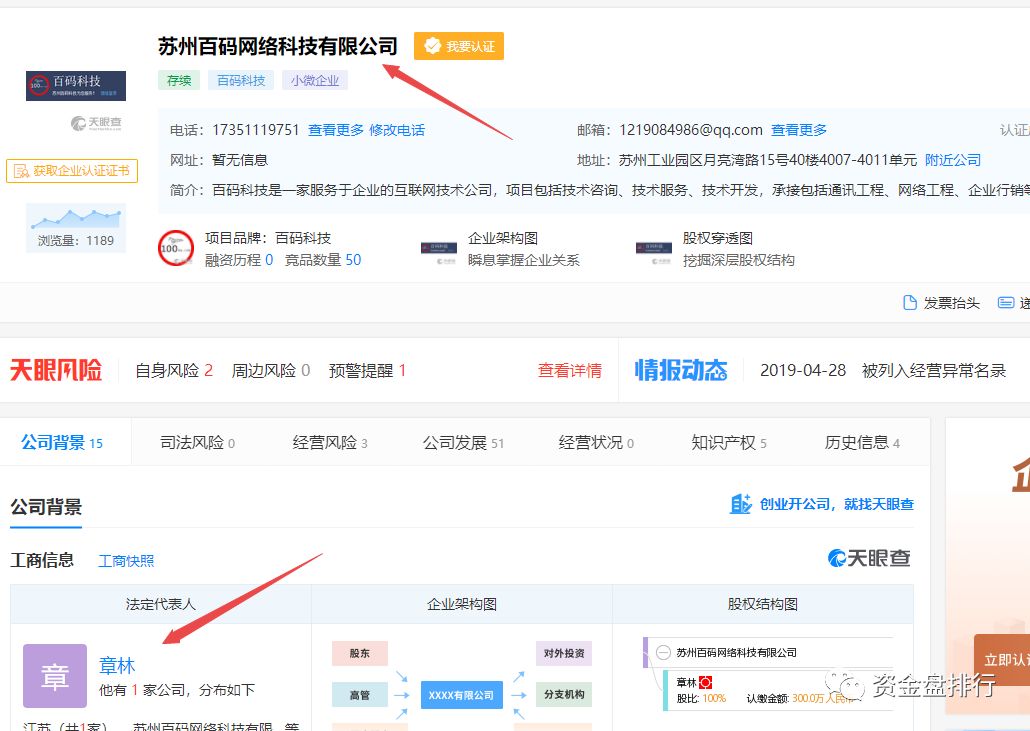Viewport: 1030px width, 731px height.
Task: Click the 查看详情 red link
Action: point(570,370)
